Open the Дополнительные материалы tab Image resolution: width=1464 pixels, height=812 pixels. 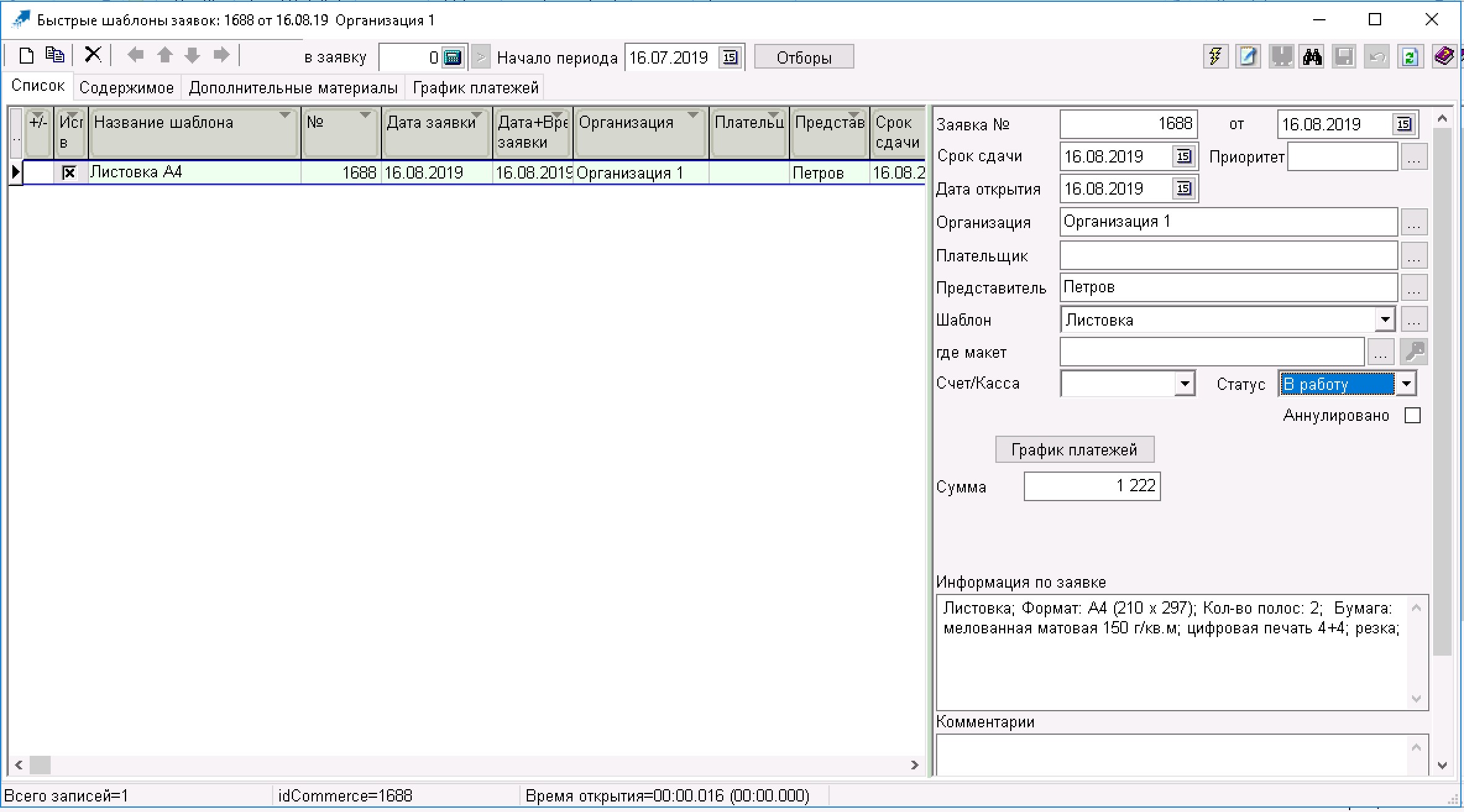tap(294, 88)
